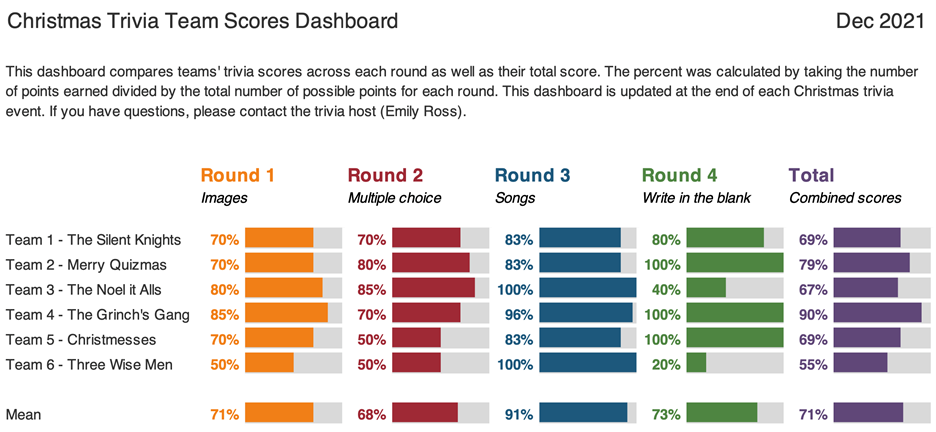The height and width of the screenshot is (432, 936).
Task: Click the Mean row Round 1 bar
Action: (x=279, y=414)
